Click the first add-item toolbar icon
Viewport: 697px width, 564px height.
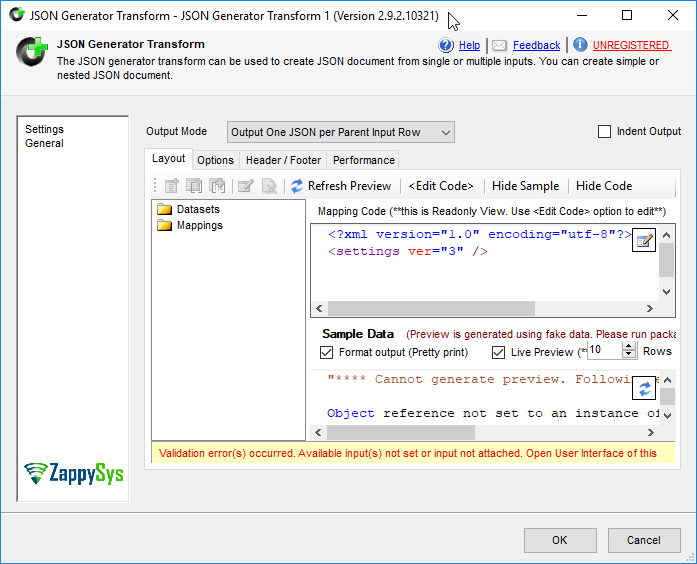[x=171, y=186]
